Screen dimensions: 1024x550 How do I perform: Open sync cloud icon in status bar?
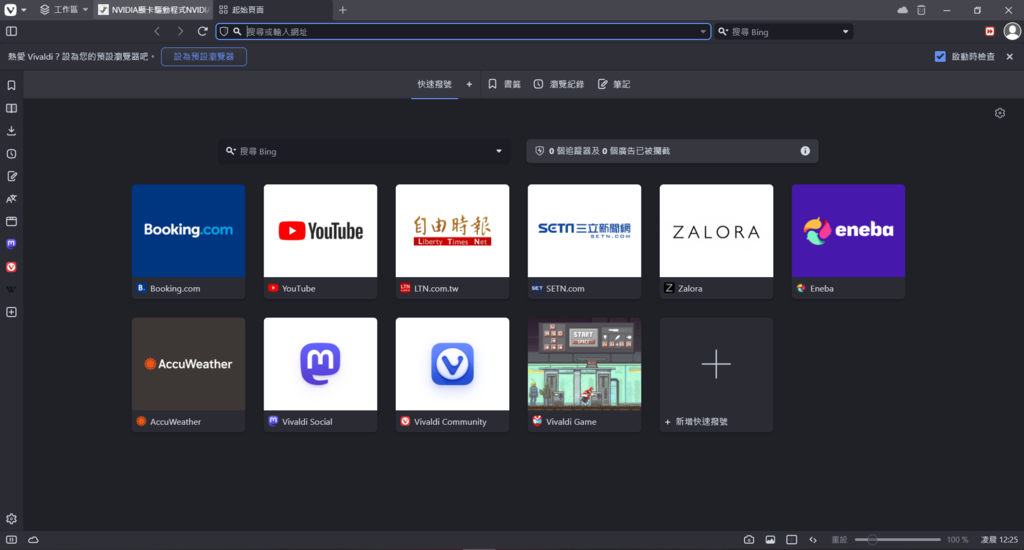tap(33, 540)
